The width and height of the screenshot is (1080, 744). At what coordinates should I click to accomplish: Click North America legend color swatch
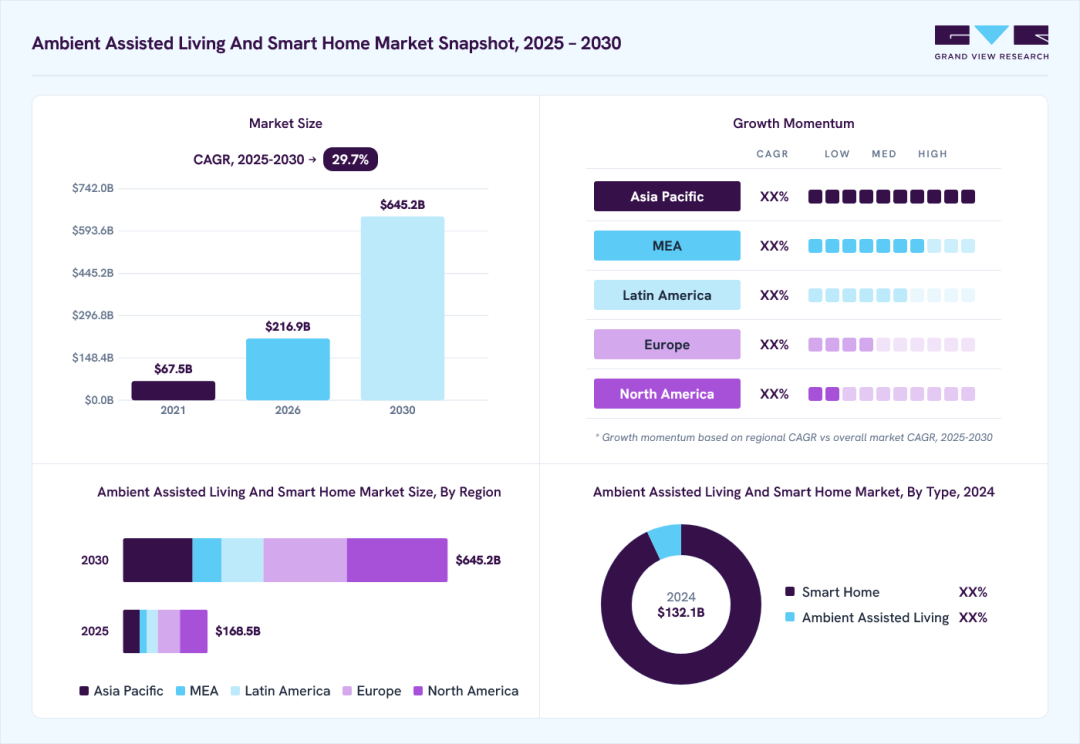point(418,691)
